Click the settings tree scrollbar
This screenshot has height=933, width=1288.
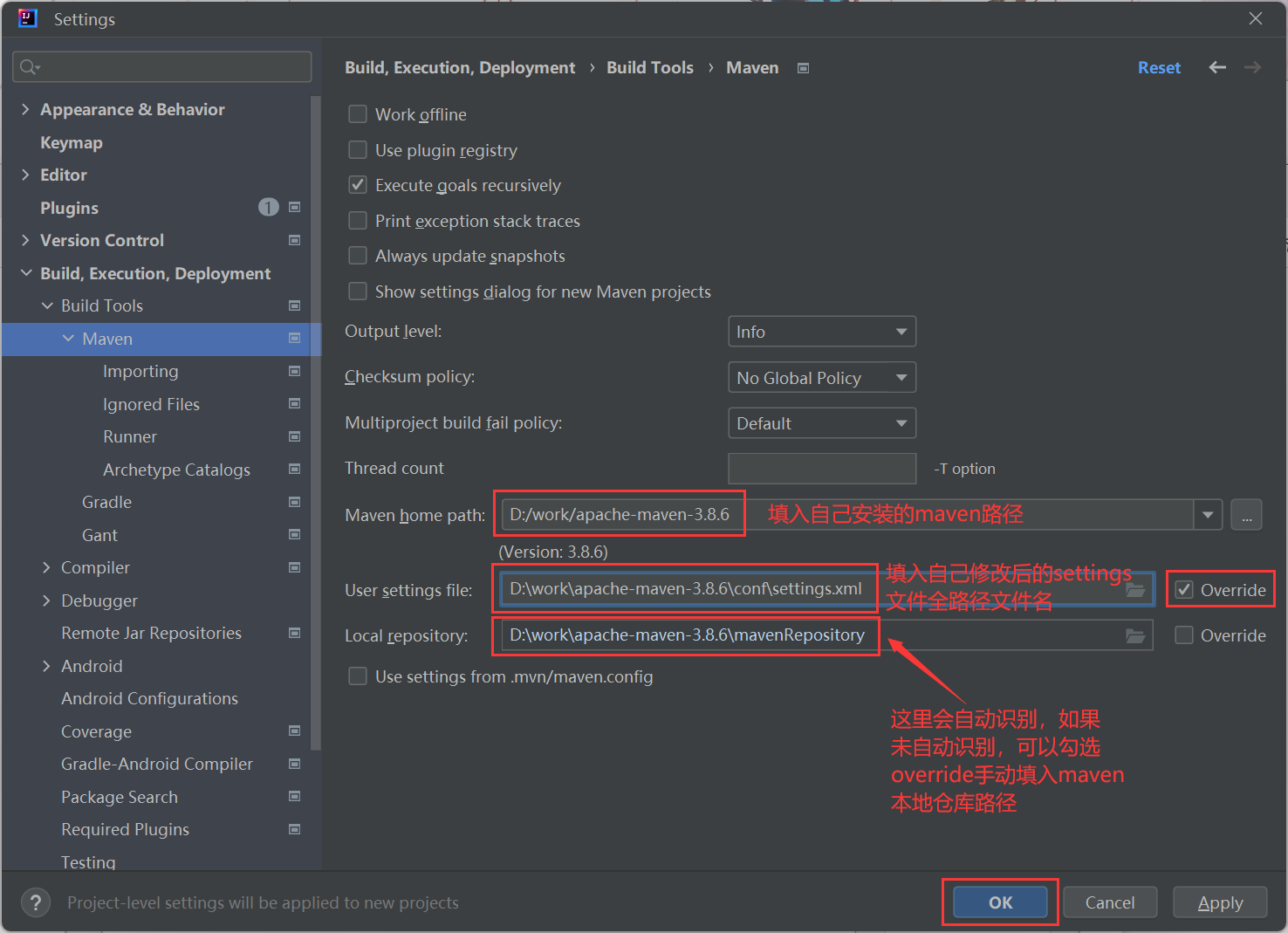316,423
